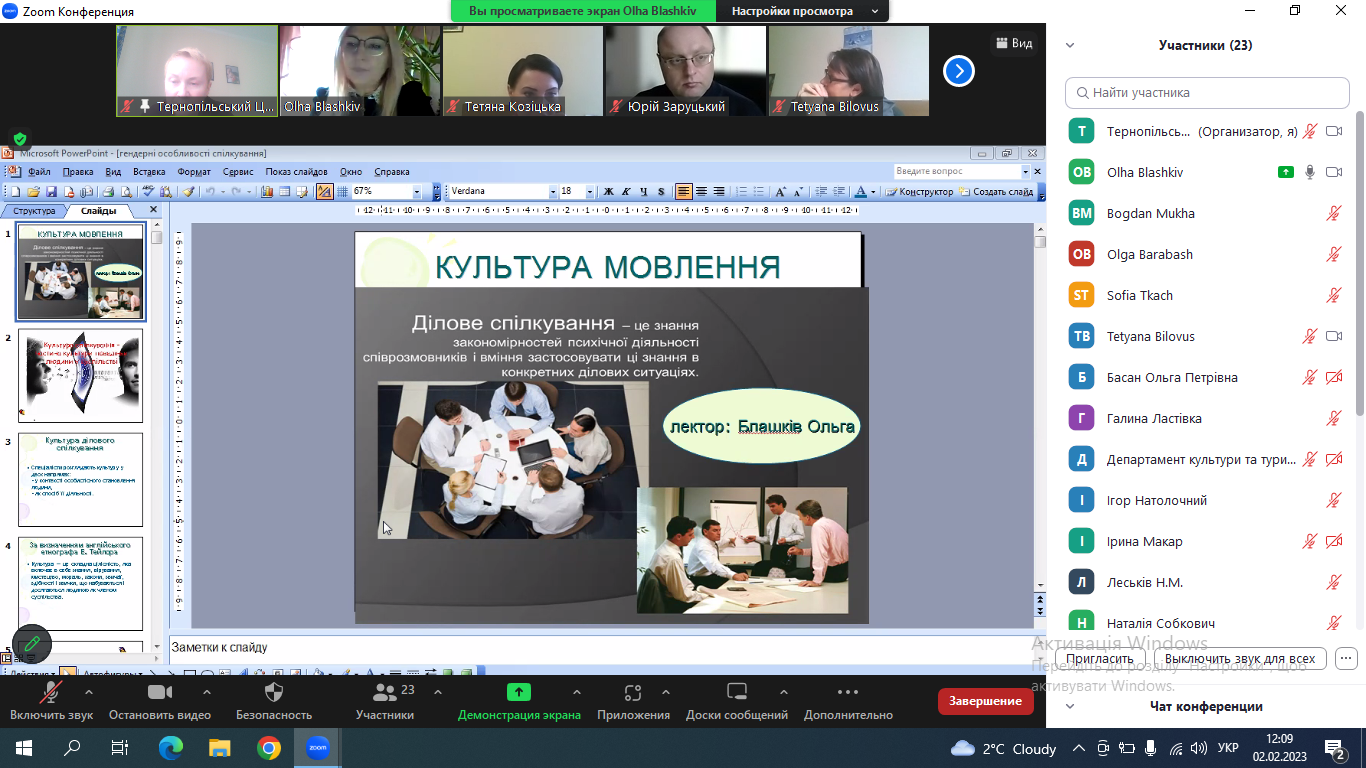Align text right in PowerPoint toolbar
This screenshot has width=1366, height=768.
click(x=719, y=191)
